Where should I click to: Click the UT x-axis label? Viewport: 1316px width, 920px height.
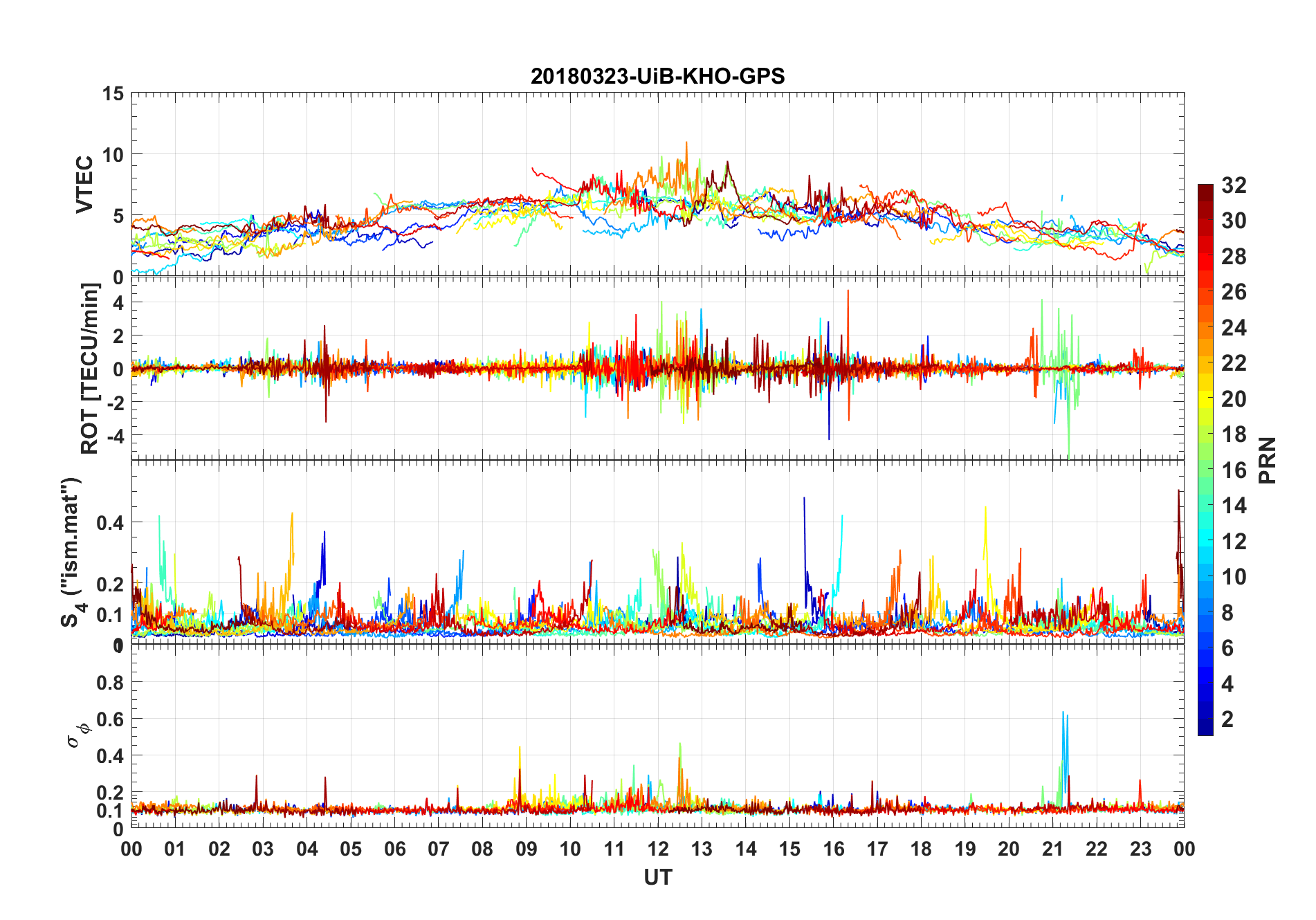[x=657, y=878]
